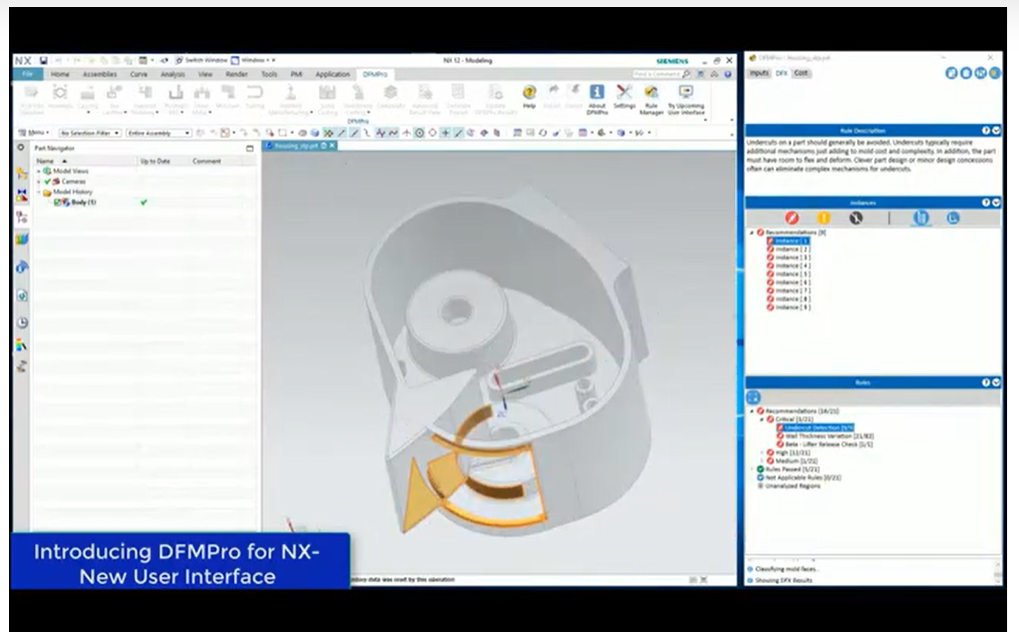Open the About DFMPro info icon
This screenshot has width=1019, height=638.
click(x=597, y=95)
